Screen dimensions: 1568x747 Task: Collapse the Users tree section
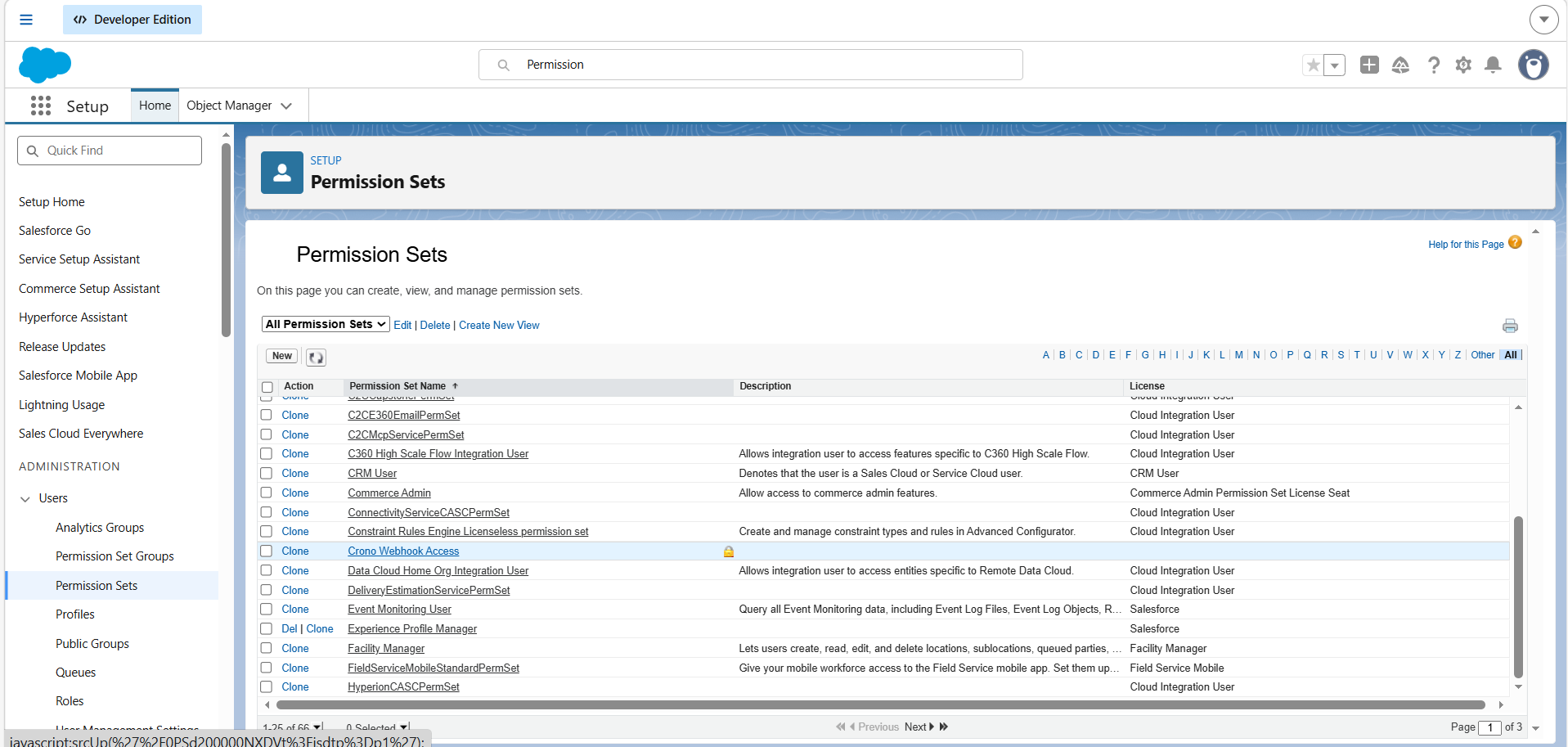coord(25,499)
